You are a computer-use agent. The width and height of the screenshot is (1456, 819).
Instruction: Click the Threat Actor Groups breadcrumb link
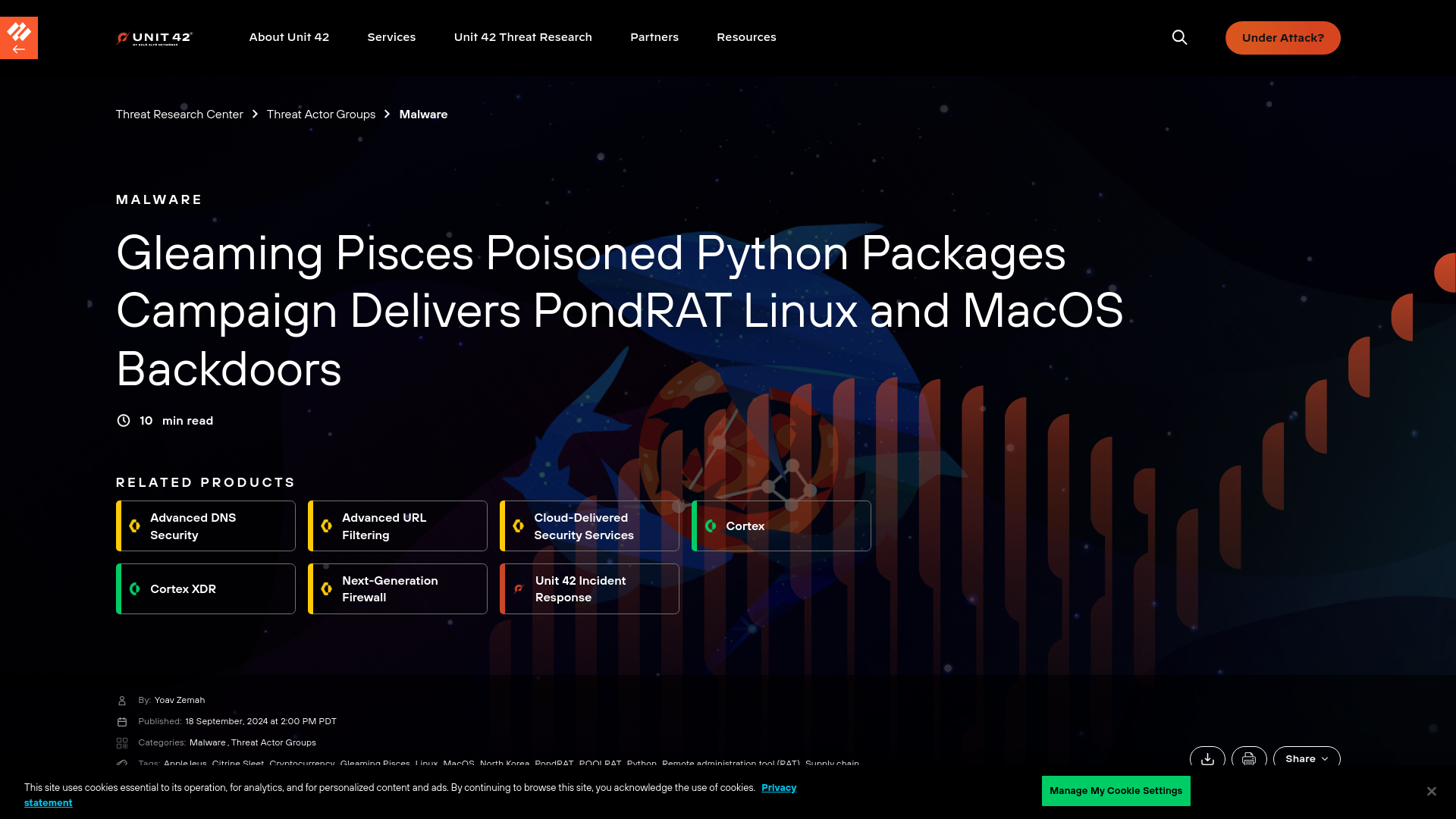pyautogui.click(x=321, y=113)
